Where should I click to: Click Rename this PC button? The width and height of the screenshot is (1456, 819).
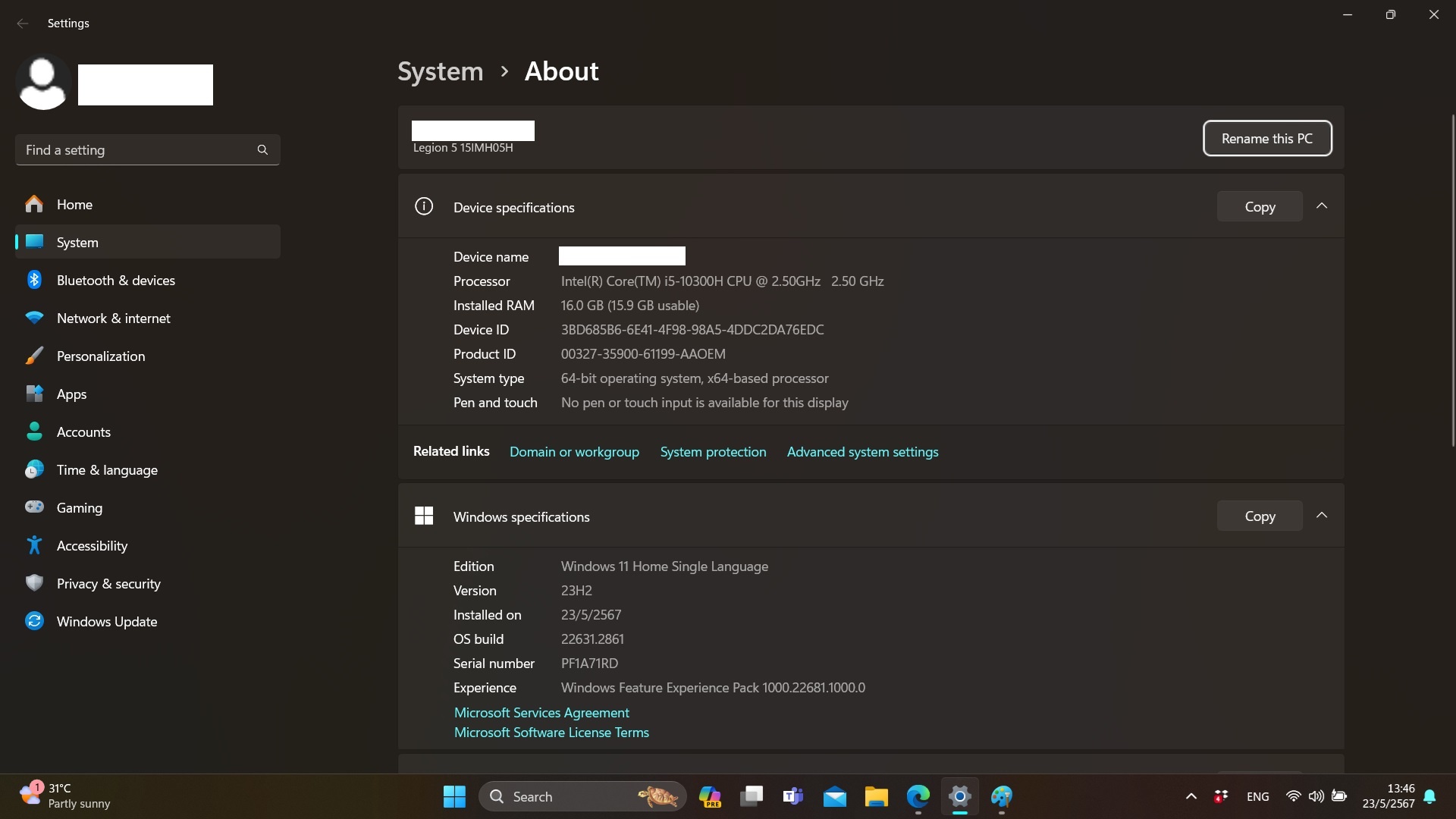[x=1267, y=138]
